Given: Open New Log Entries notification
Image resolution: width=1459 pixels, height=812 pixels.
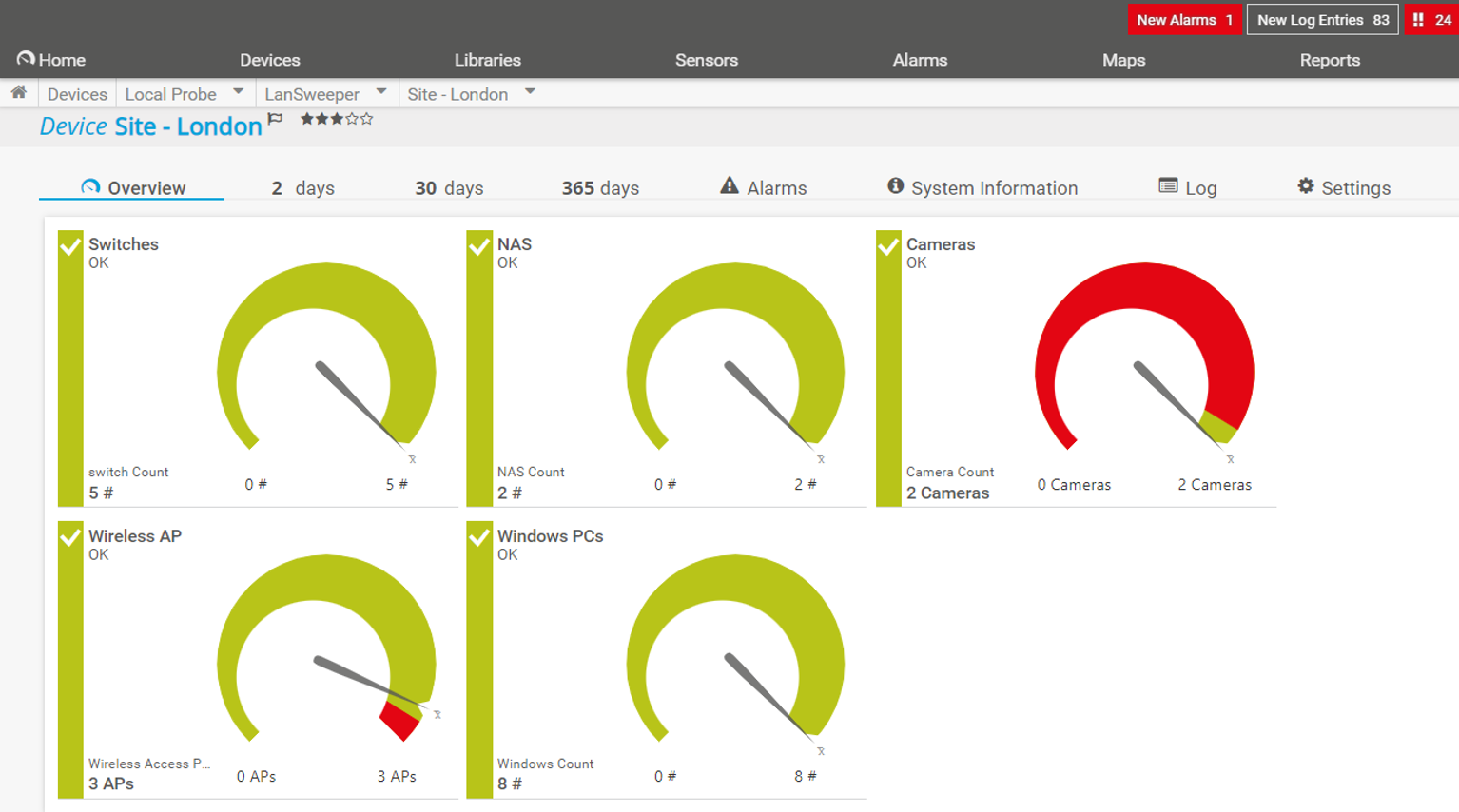Looking at the screenshot, I should 1322,20.
